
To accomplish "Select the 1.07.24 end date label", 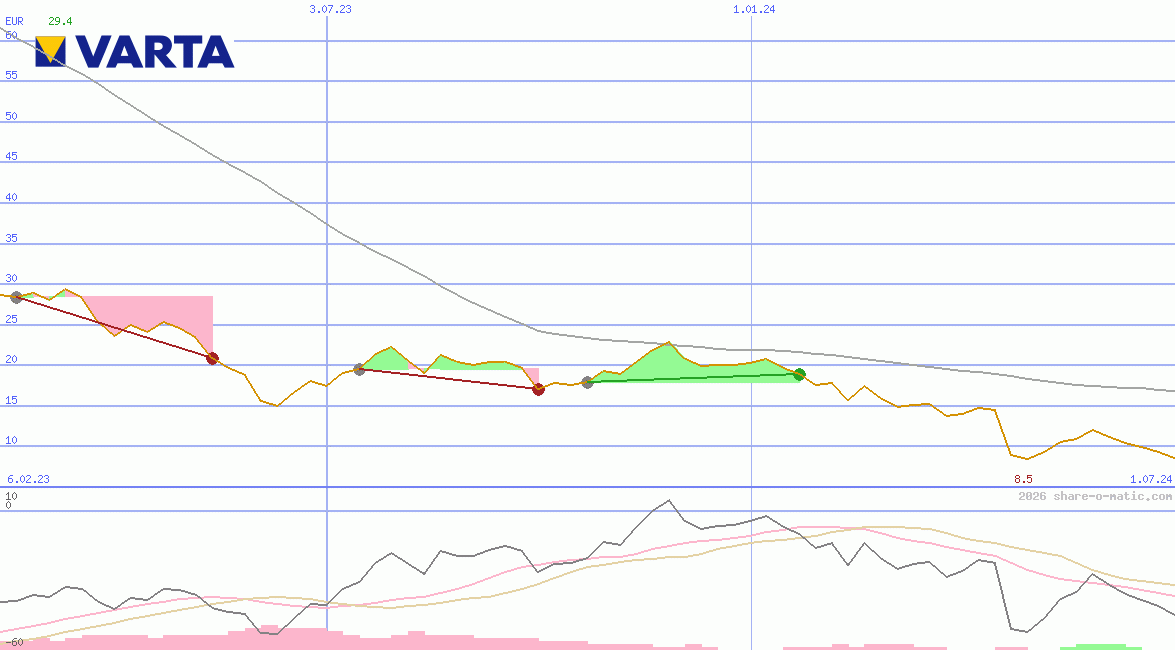I will [x=1150, y=480].
